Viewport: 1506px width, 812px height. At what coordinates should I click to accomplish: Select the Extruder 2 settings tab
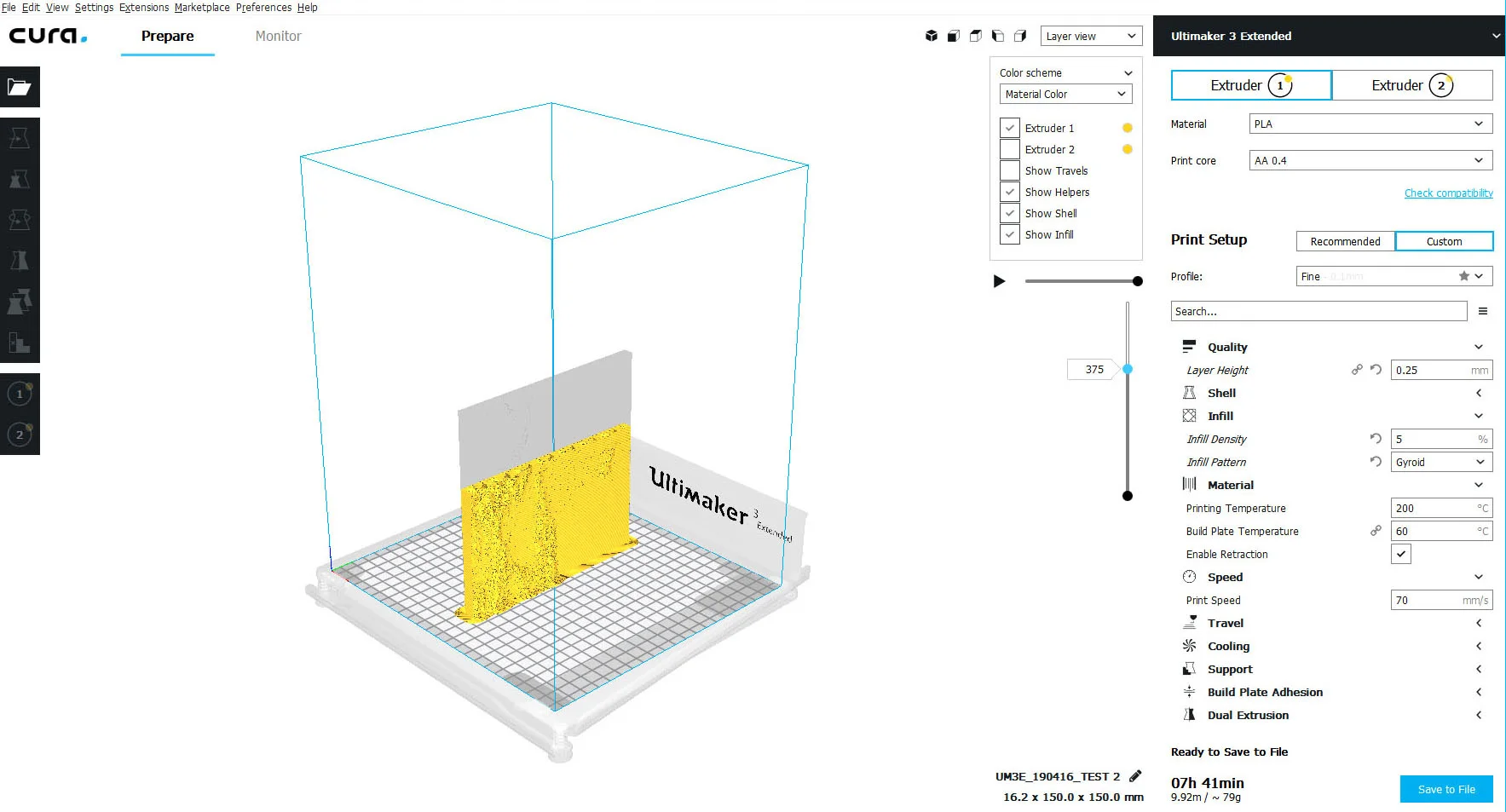[1412, 85]
